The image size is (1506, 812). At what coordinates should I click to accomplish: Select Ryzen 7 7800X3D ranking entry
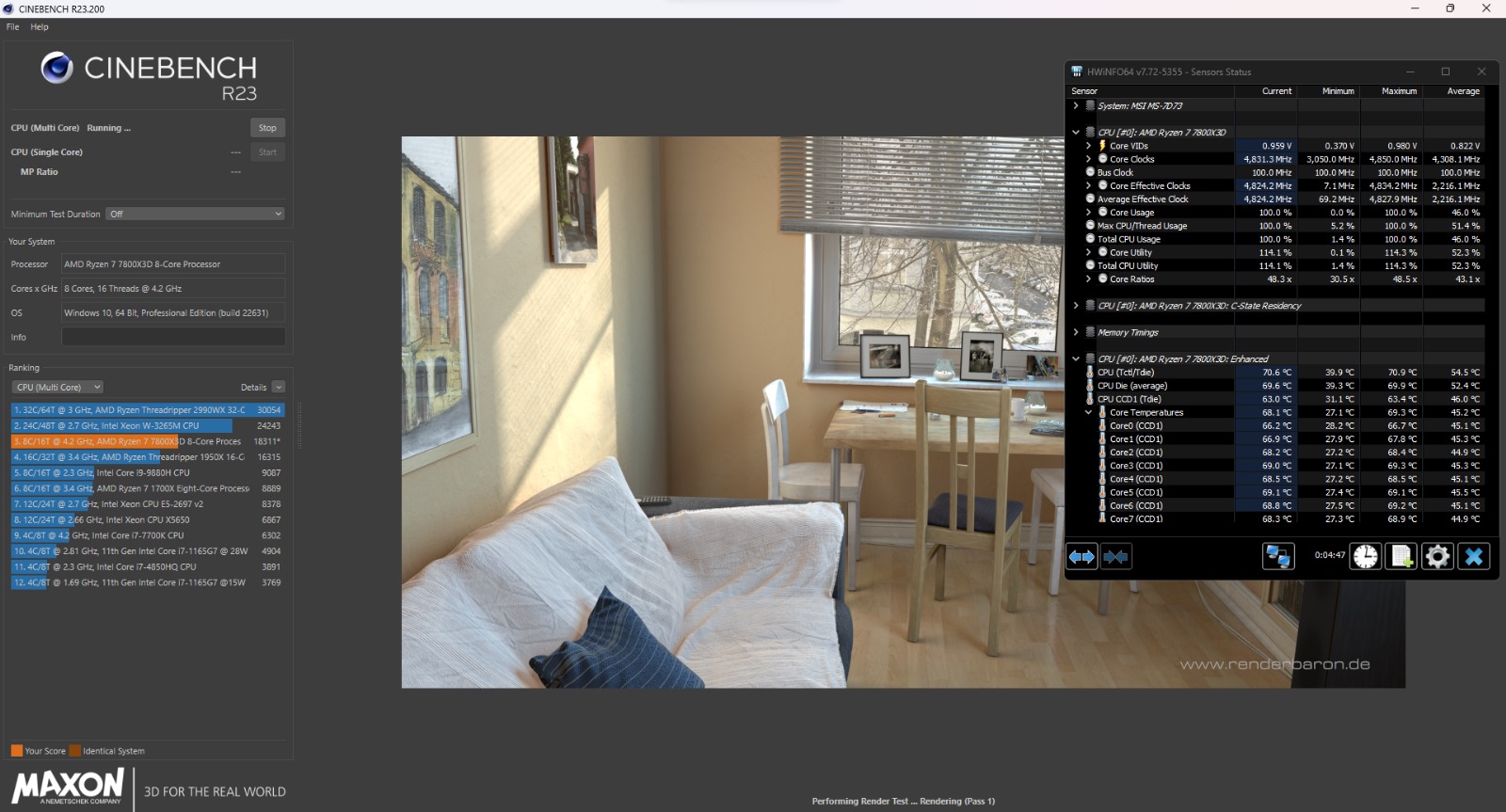point(147,441)
